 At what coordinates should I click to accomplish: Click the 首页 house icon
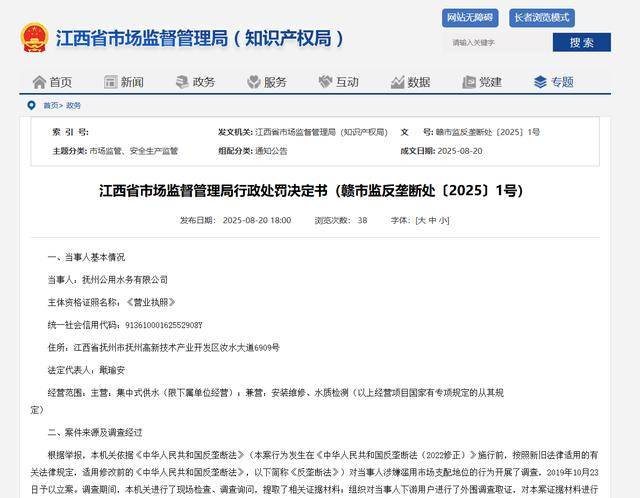click(x=39, y=82)
